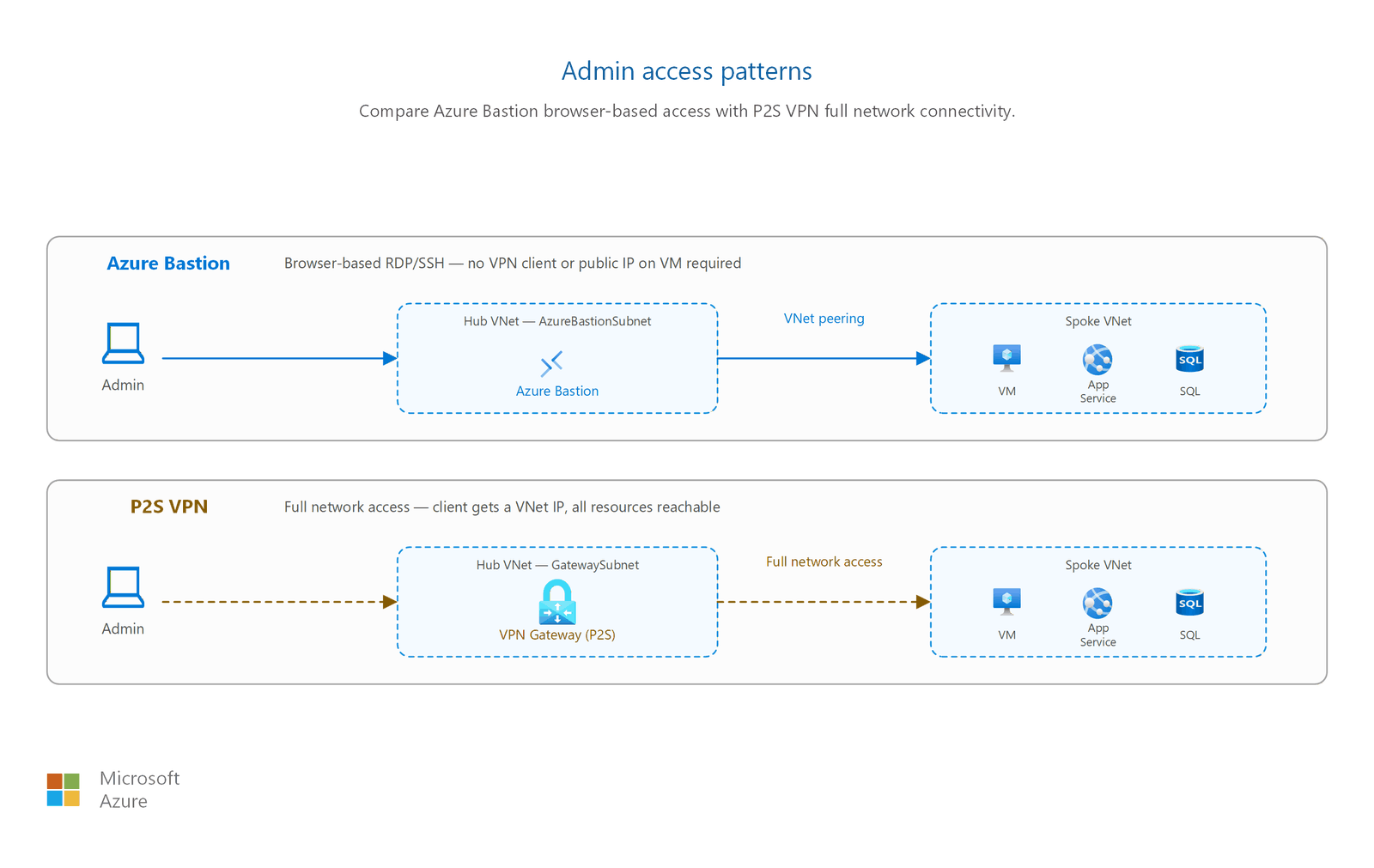Click the 'Full network access — client gets a VNet IP' text
This screenshot has width=1374, height=868.
(x=502, y=507)
